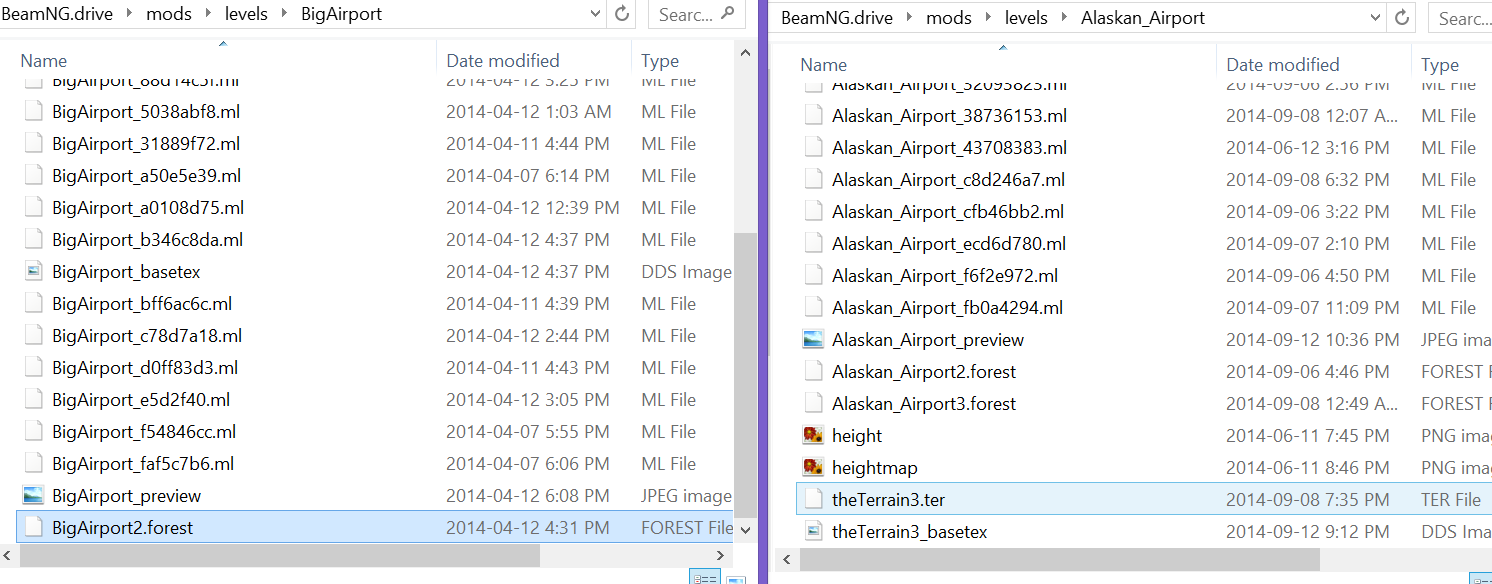Click the PNG icon of the heightmap file

click(813, 468)
